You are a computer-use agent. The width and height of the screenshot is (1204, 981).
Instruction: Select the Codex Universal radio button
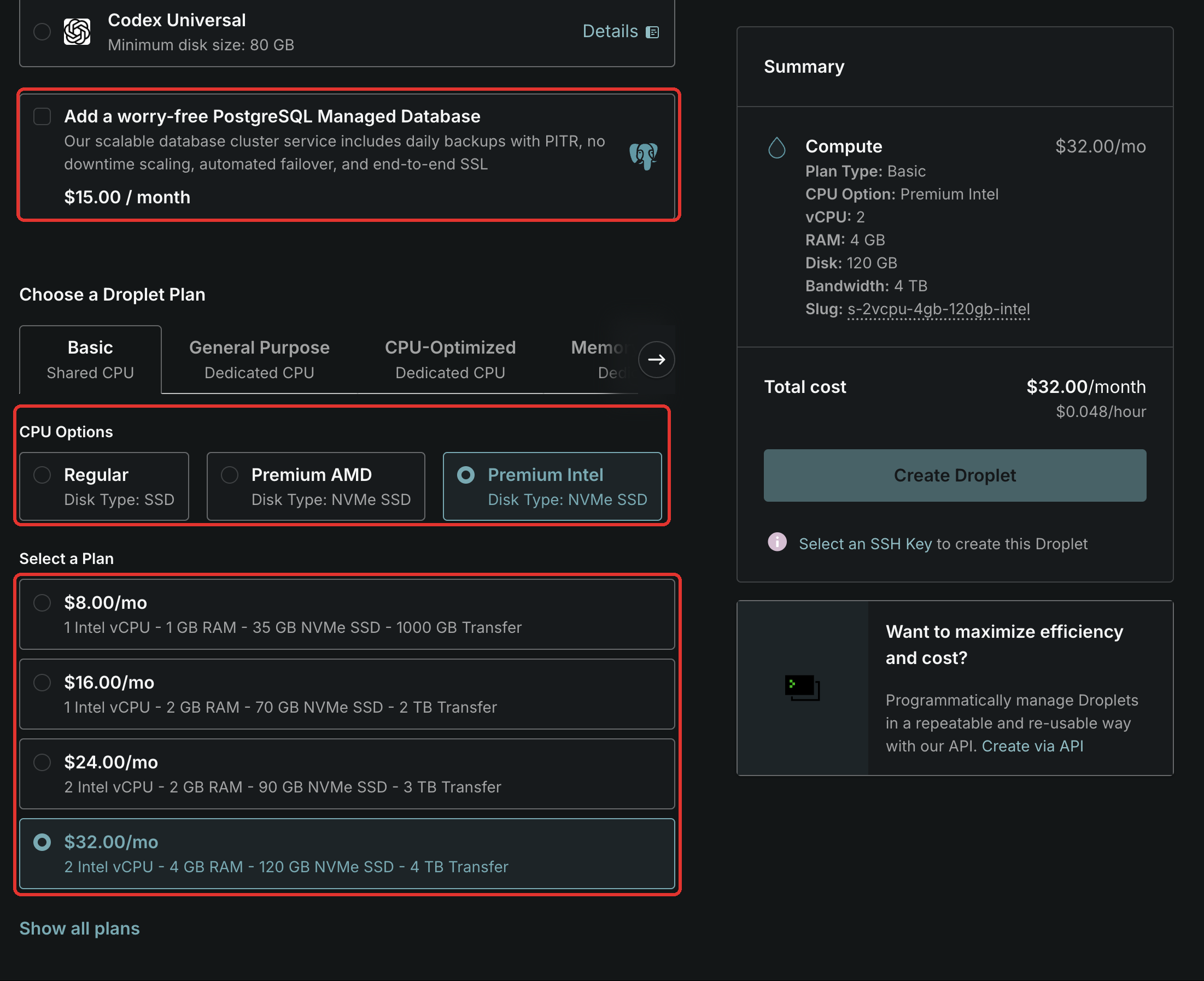[42, 32]
